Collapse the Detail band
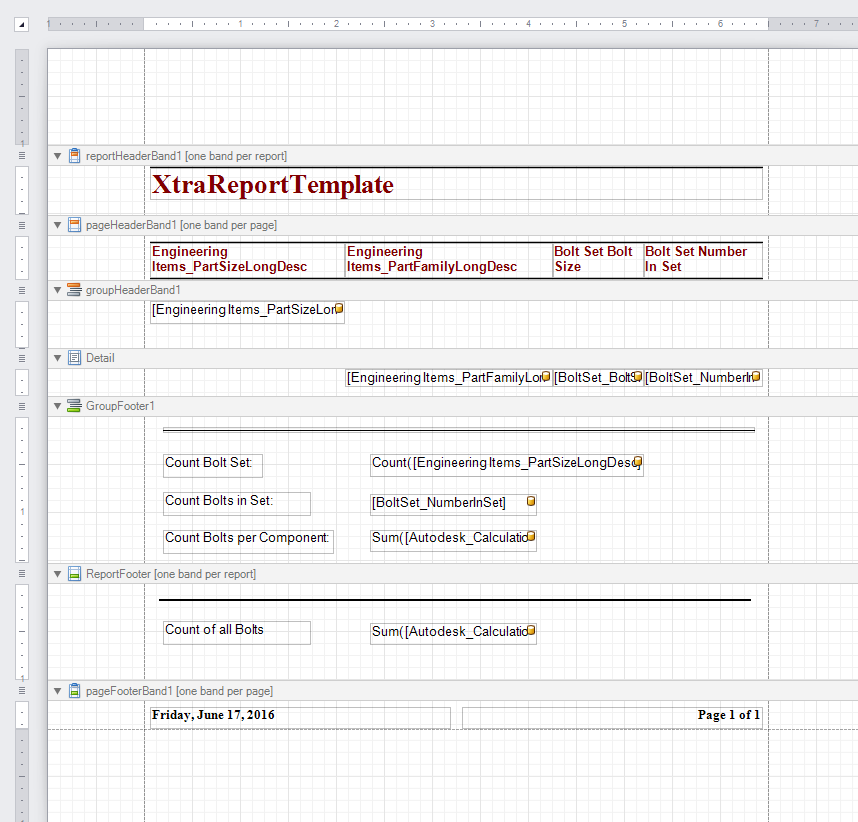The width and height of the screenshot is (858, 822). tap(57, 357)
